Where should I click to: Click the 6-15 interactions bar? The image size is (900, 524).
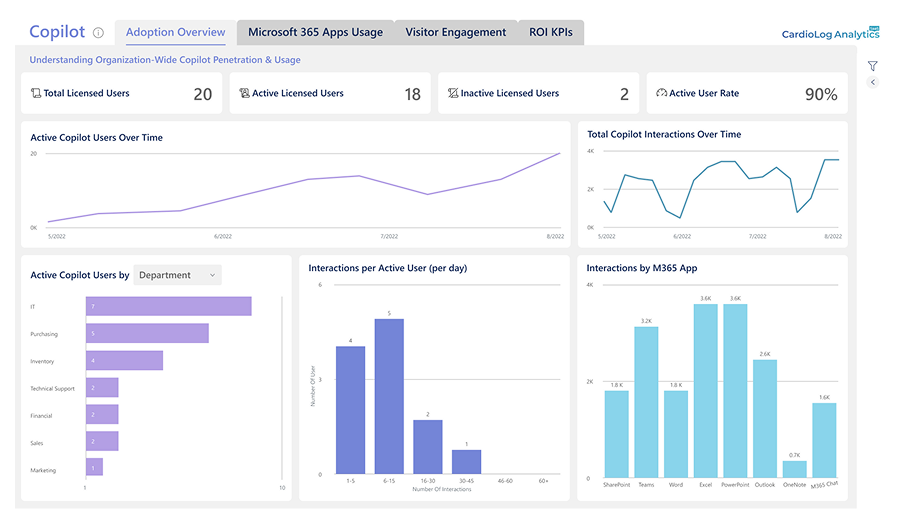point(389,396)
